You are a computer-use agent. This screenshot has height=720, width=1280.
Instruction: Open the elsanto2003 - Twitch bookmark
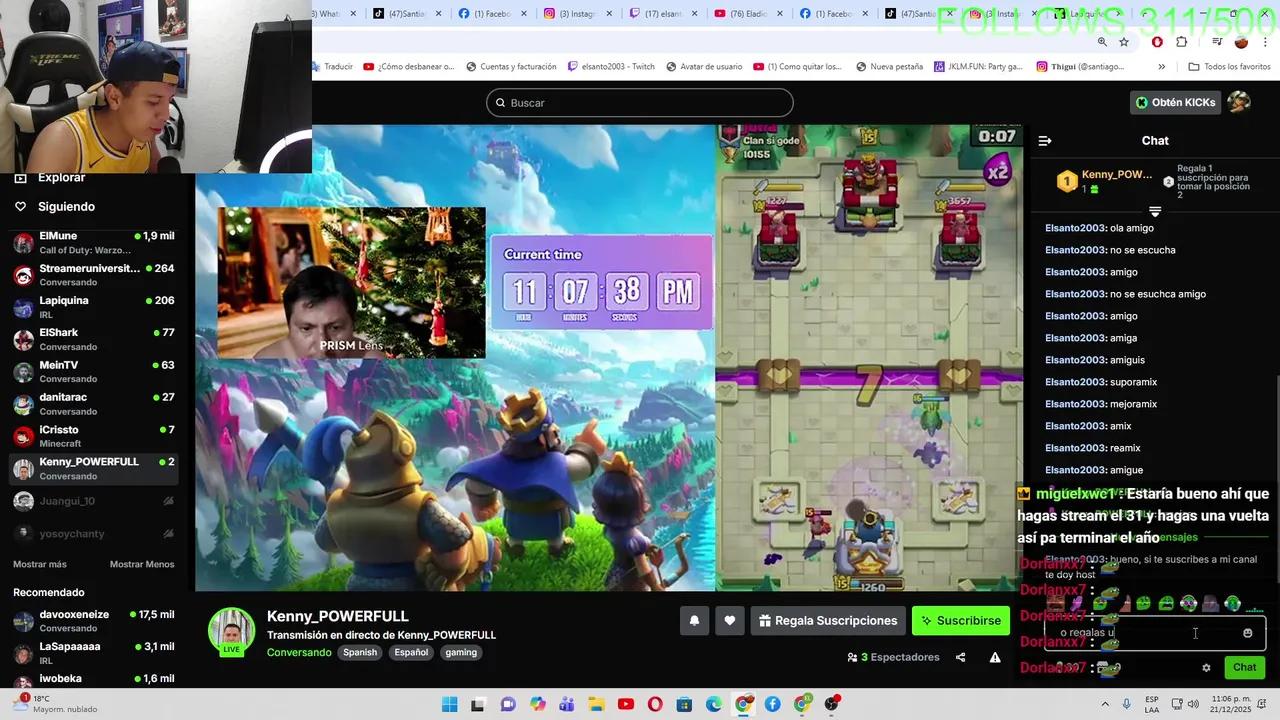[x=611, y=67]
